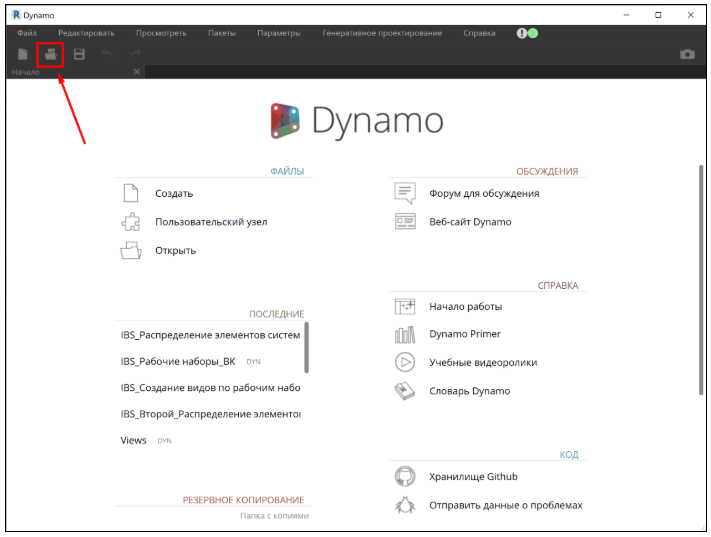Open recent file IBS_Рабочие наборы_ВК
The width and height of the screenshot is (711, 537).
[x=178, y=361]
